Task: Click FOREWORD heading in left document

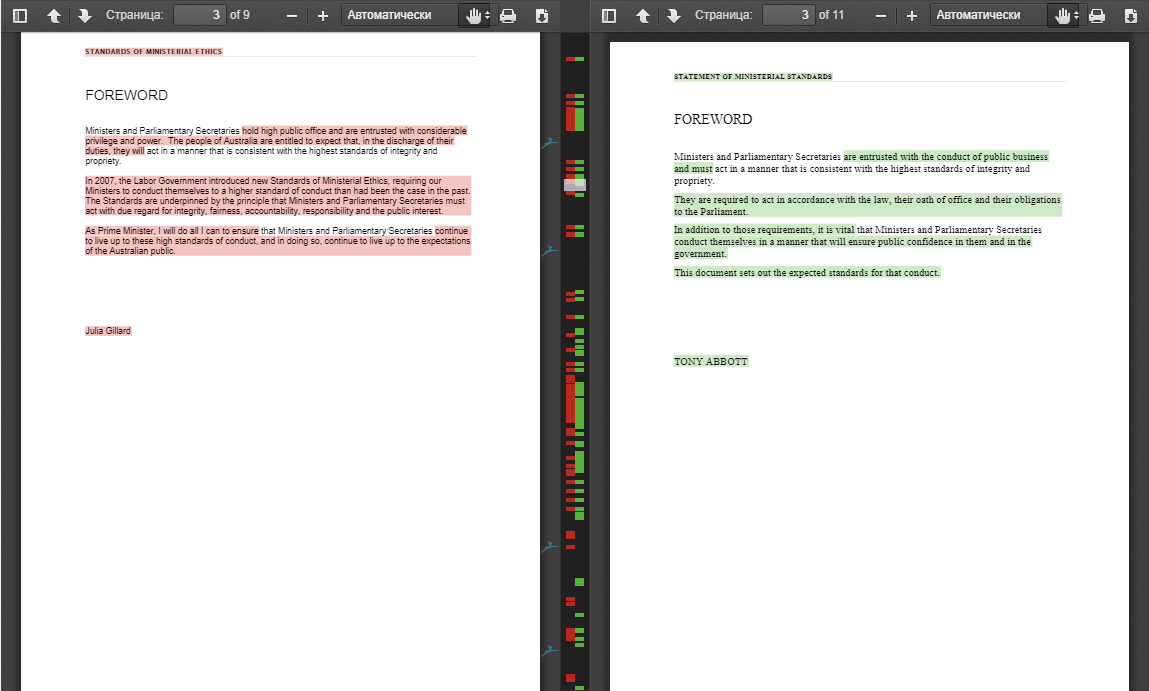Action: (126, 95)
